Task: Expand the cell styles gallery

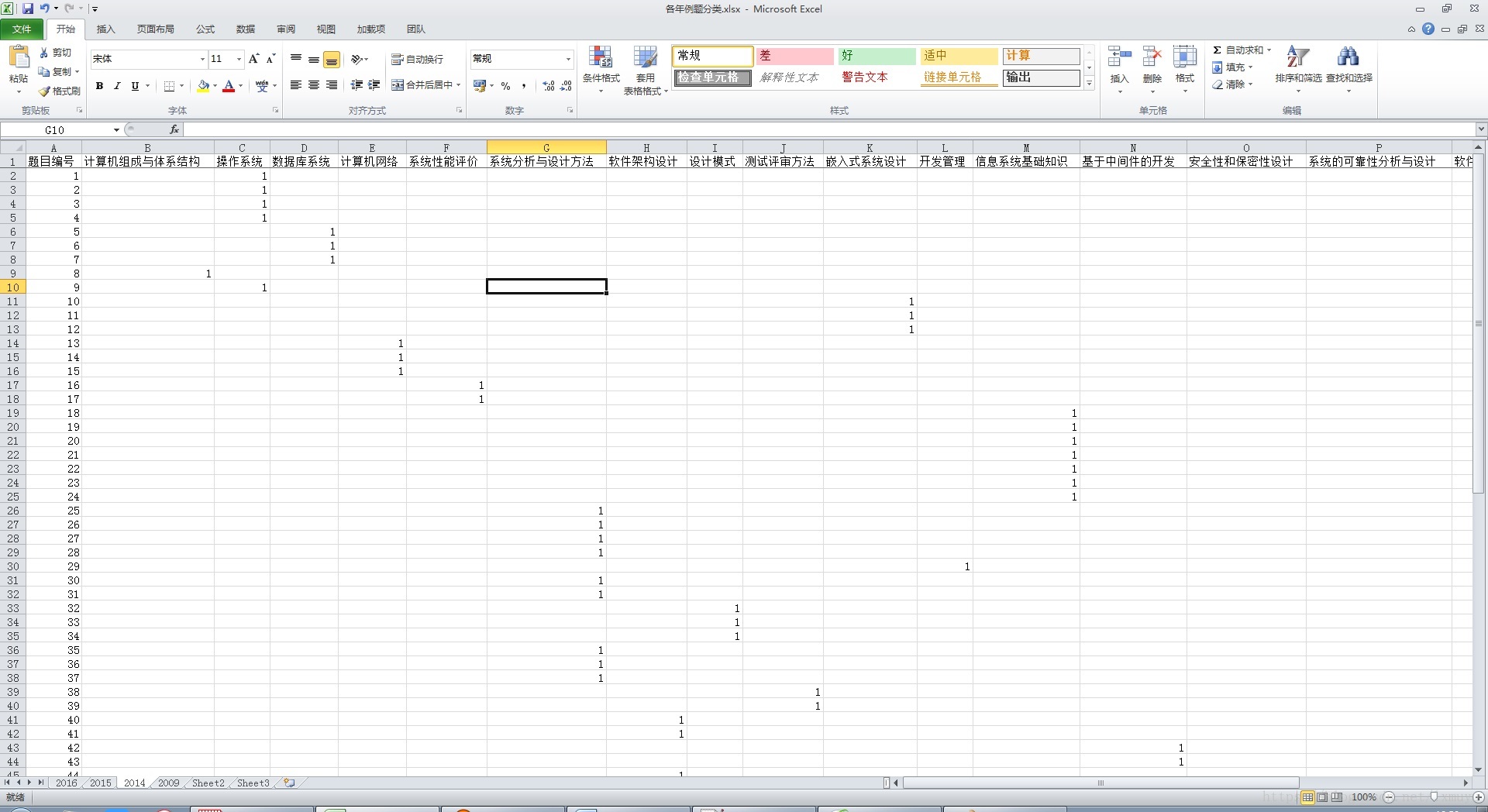Action: click(1089, 83)
